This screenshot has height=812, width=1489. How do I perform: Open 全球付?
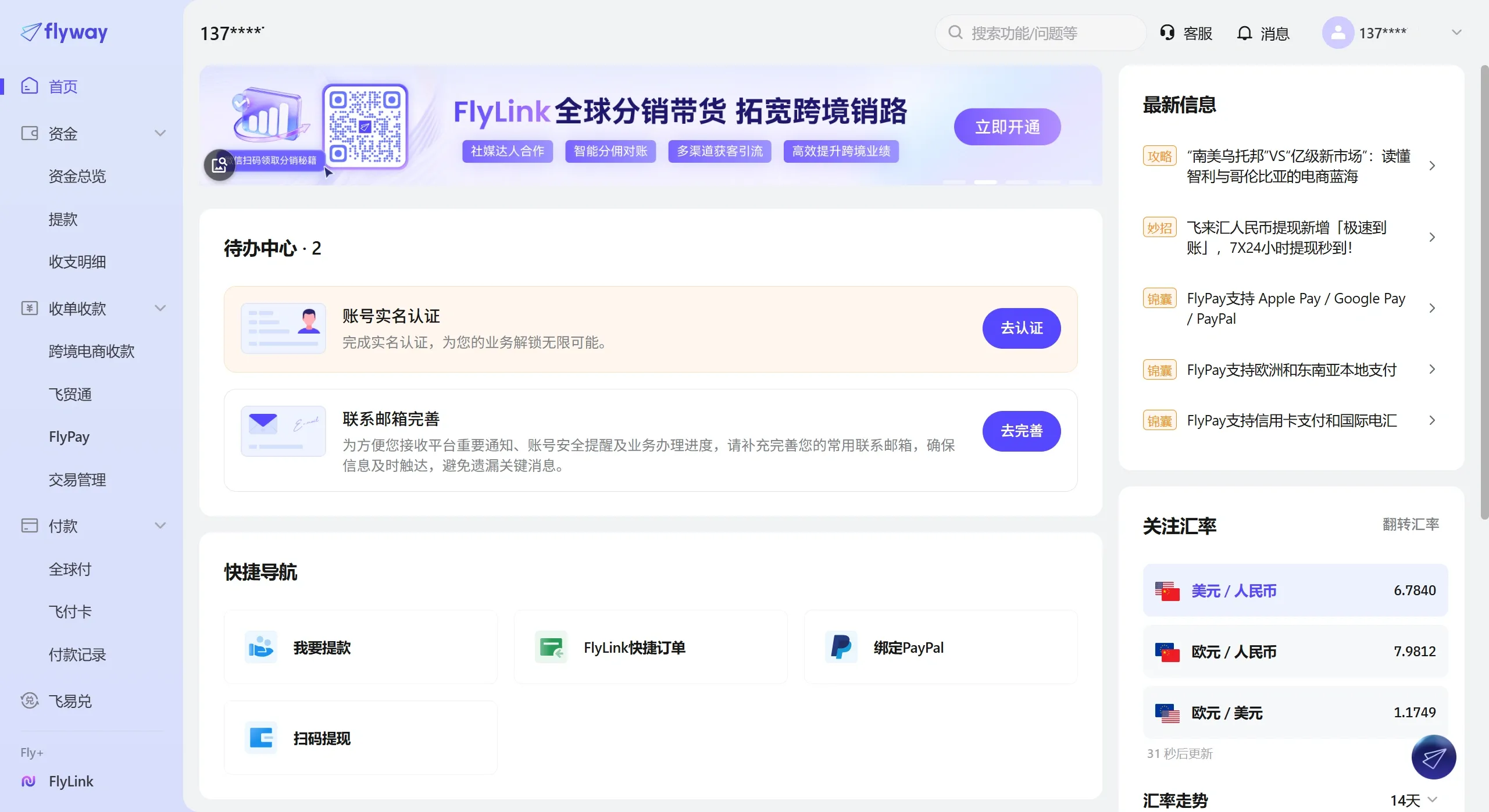[x=70, y=569]
